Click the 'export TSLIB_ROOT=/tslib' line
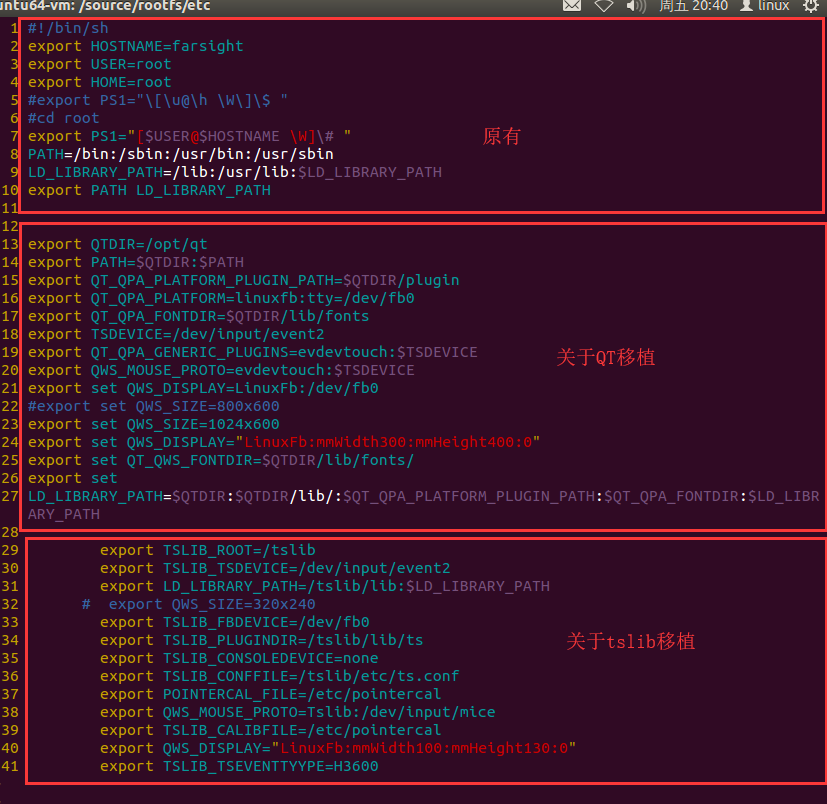This screenshot has height=804, width=827. pos(208,550)
